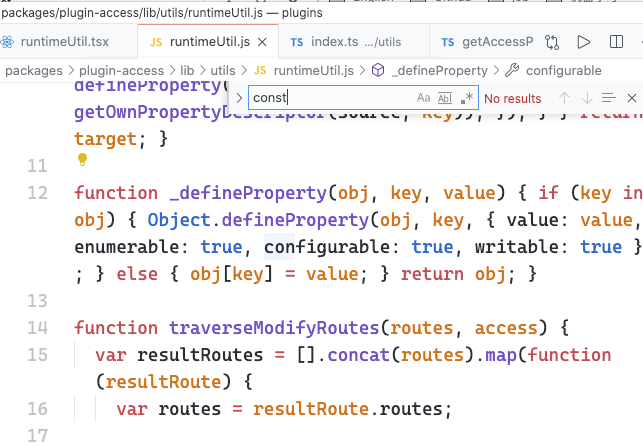The height and width of the screenshot is (447, 643).
Task: Click the compare changes icon
Action: 552,42
